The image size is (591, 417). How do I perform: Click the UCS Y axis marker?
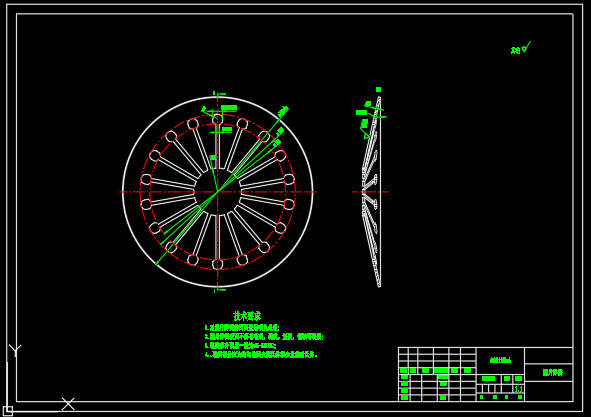click(15, 350)
